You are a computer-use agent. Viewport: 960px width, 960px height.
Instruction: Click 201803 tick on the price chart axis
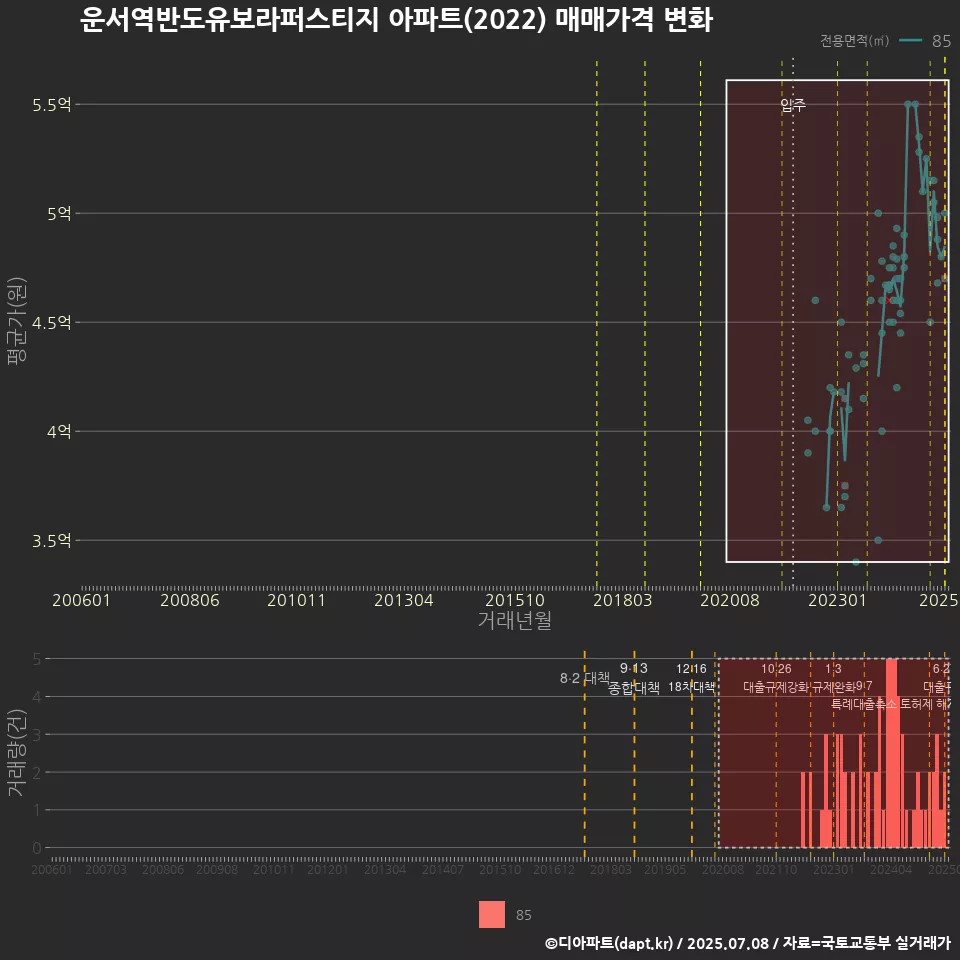pos(623,600)
